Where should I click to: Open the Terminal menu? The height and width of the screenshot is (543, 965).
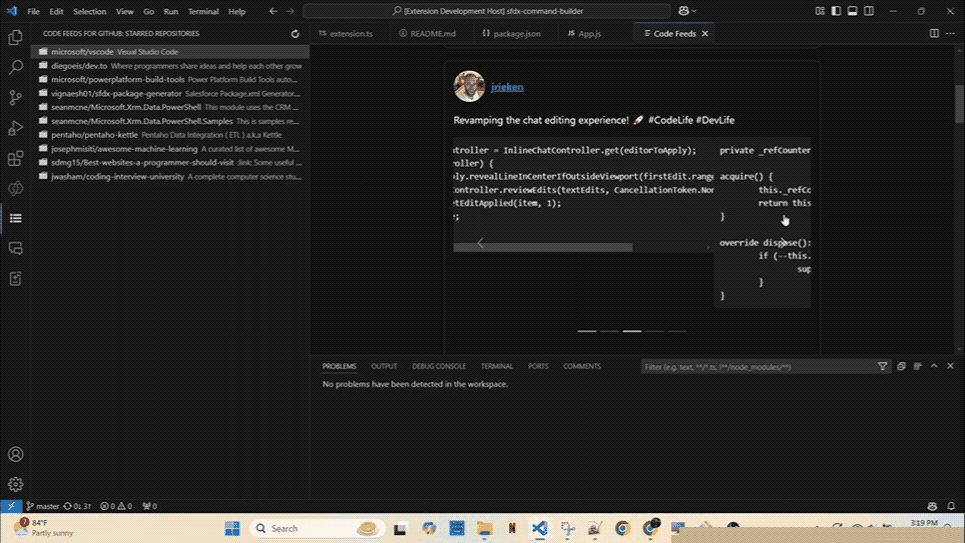tap(203, 11)
